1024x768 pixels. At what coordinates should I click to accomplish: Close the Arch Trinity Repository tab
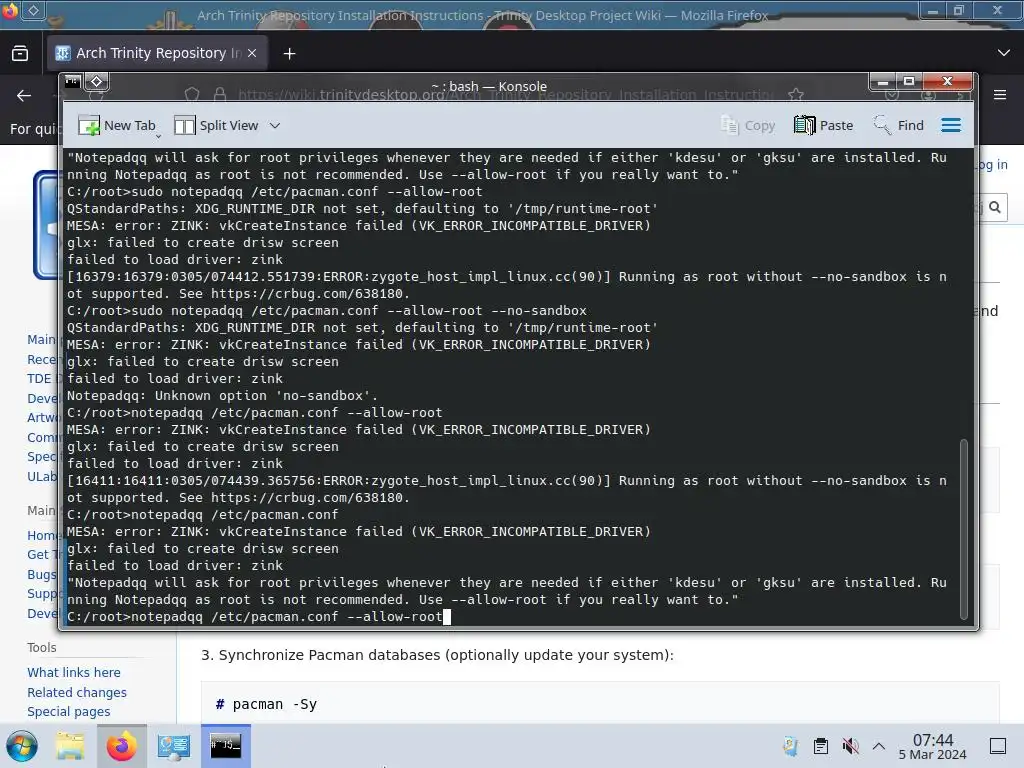coord(252,54)
